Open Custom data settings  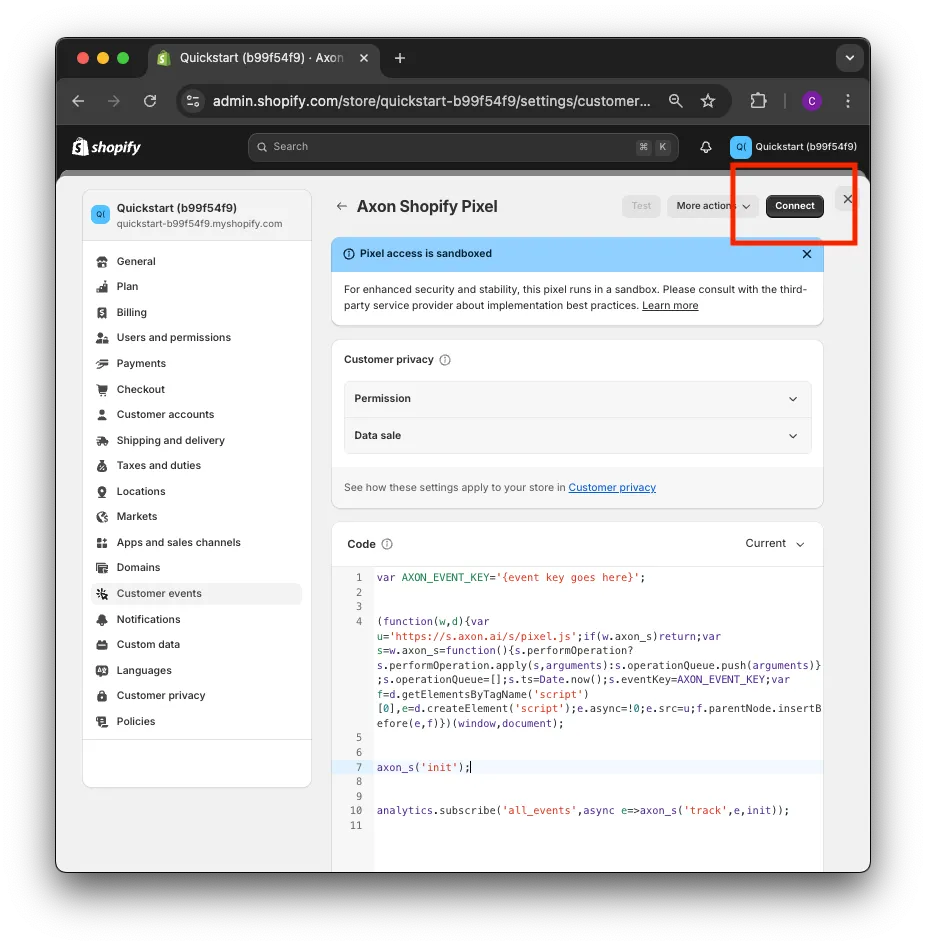tap(196, 645)
